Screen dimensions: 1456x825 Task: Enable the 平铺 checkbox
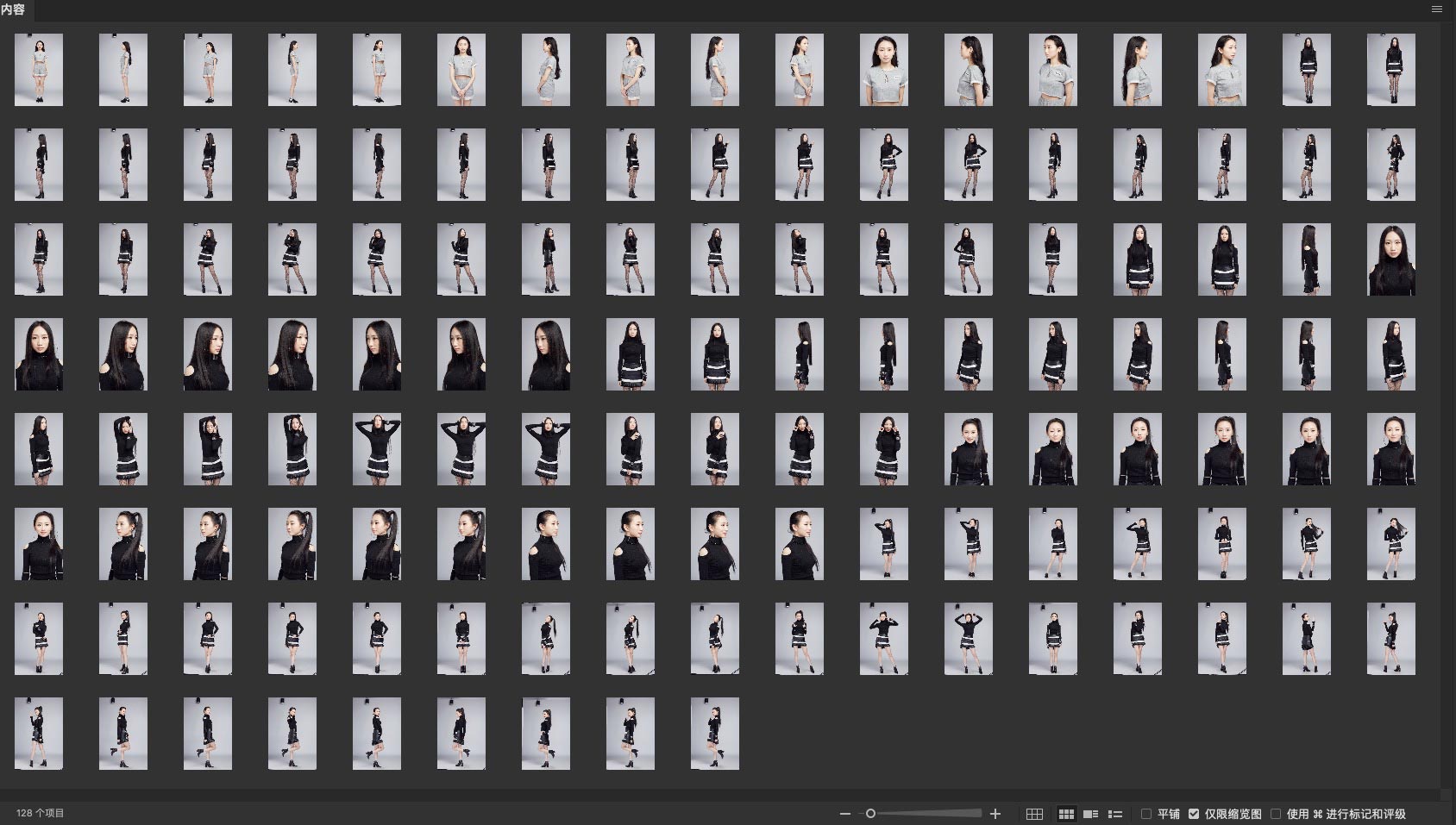pos(1146,814)
